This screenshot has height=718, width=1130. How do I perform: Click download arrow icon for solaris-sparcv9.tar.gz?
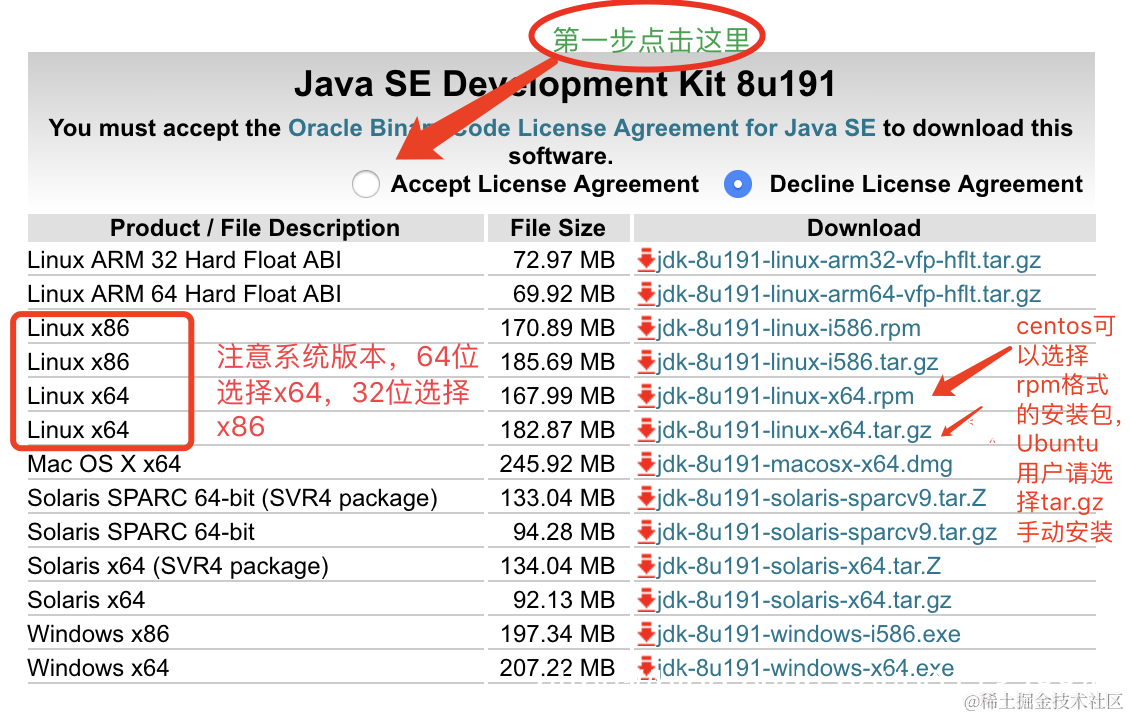tap(646, 532)
